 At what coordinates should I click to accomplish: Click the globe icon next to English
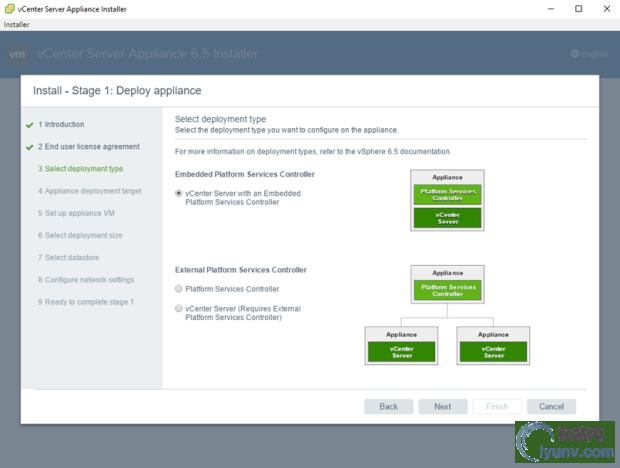(575, 54)
